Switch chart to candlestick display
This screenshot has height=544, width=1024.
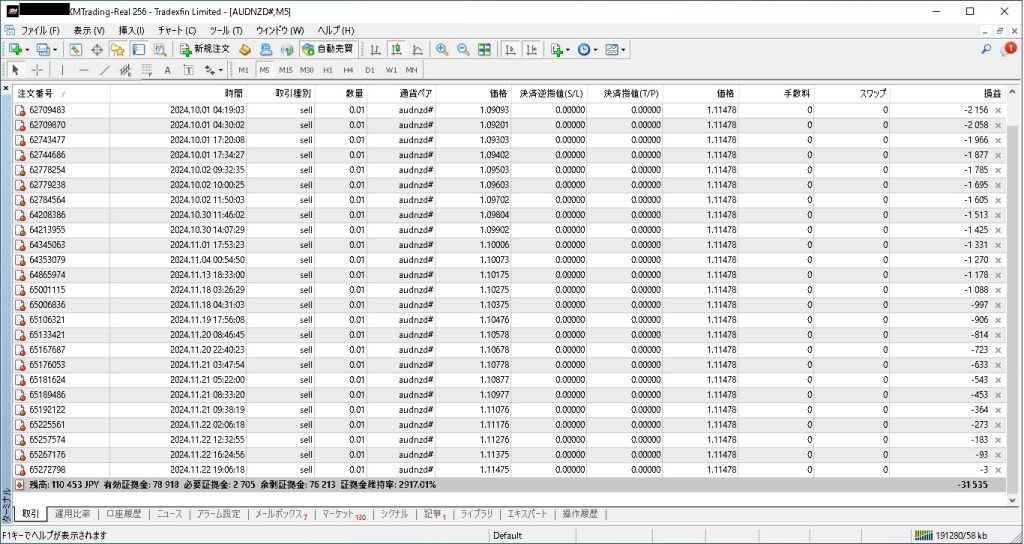(x=396, y=49)
